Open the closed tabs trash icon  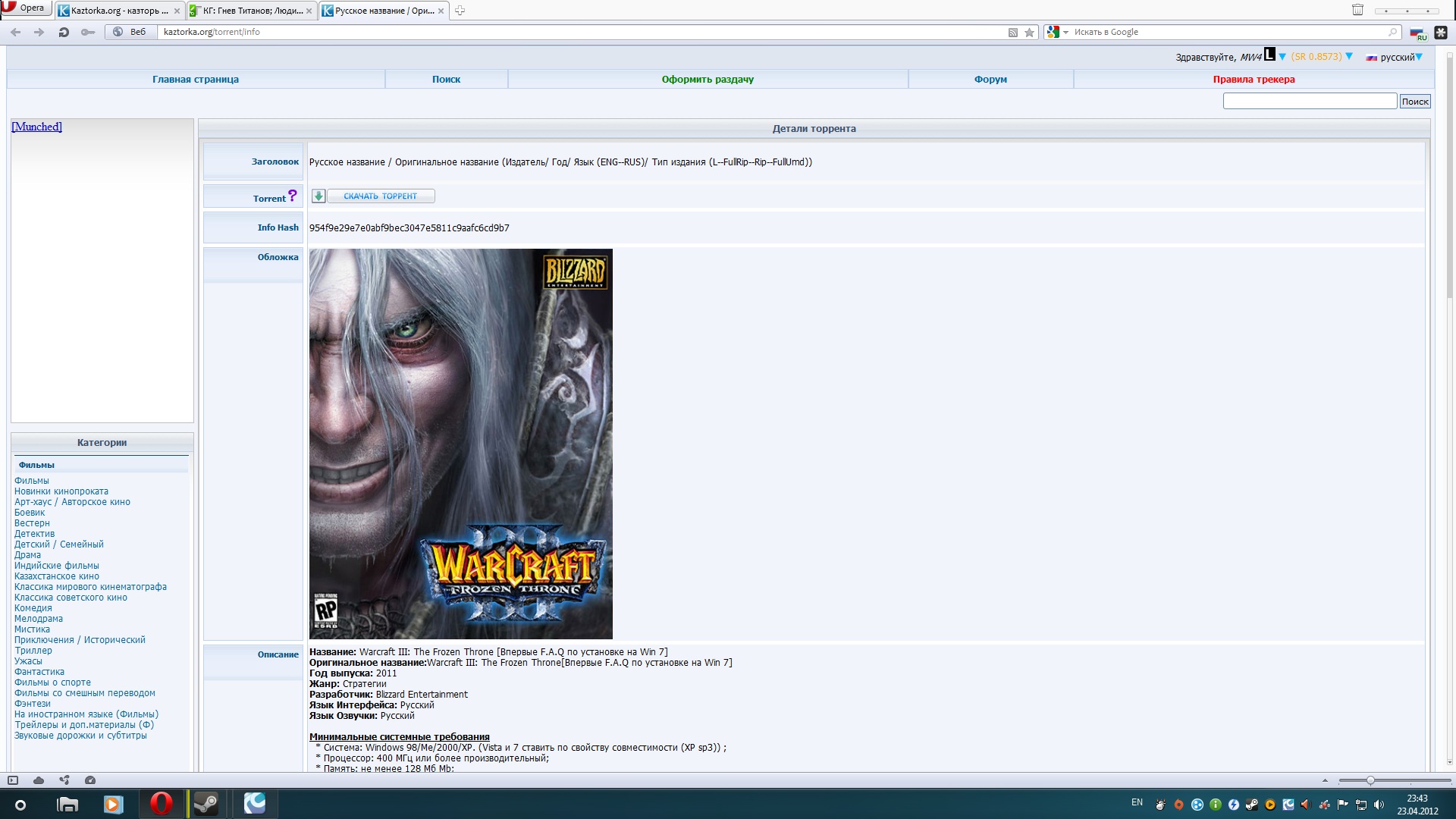click(x=1357, y=10)
